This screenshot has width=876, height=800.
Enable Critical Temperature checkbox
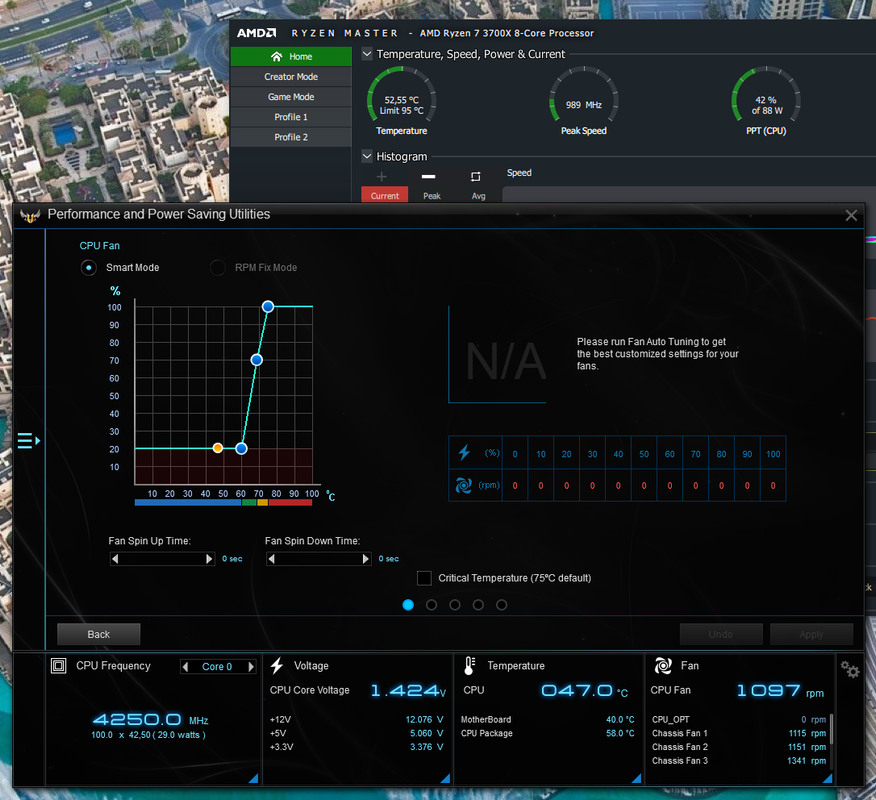click(424, 578)
